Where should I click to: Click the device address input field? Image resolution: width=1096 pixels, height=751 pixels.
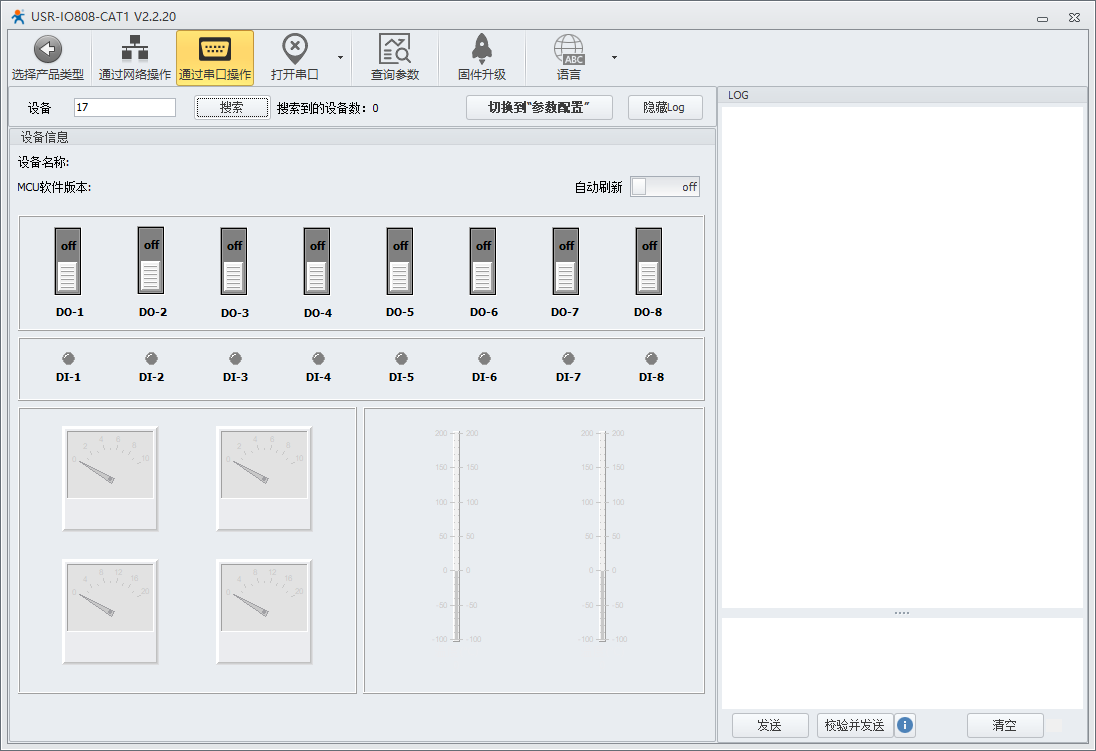(x=125, y=108)
